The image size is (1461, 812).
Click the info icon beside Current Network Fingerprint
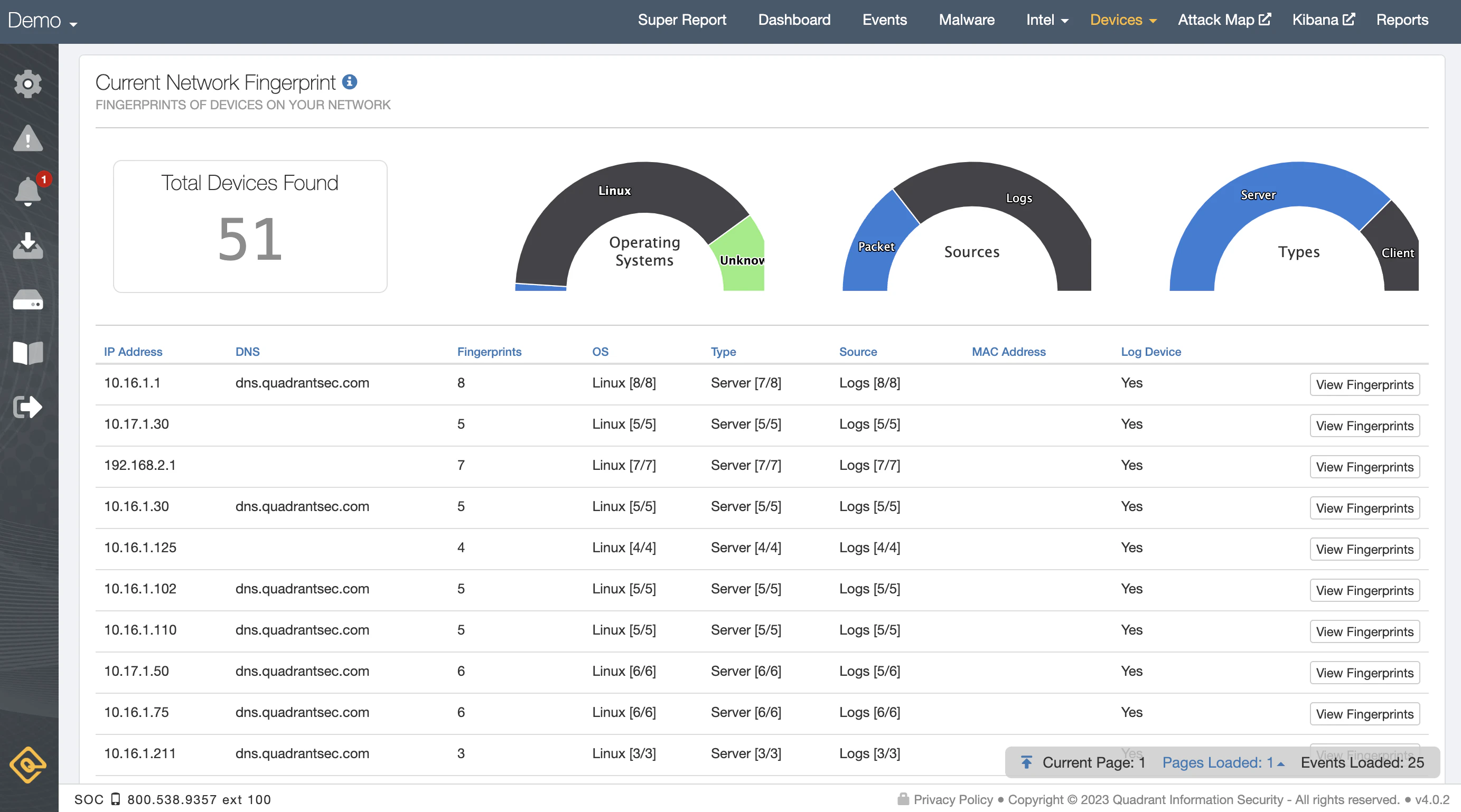coord(351,82)
